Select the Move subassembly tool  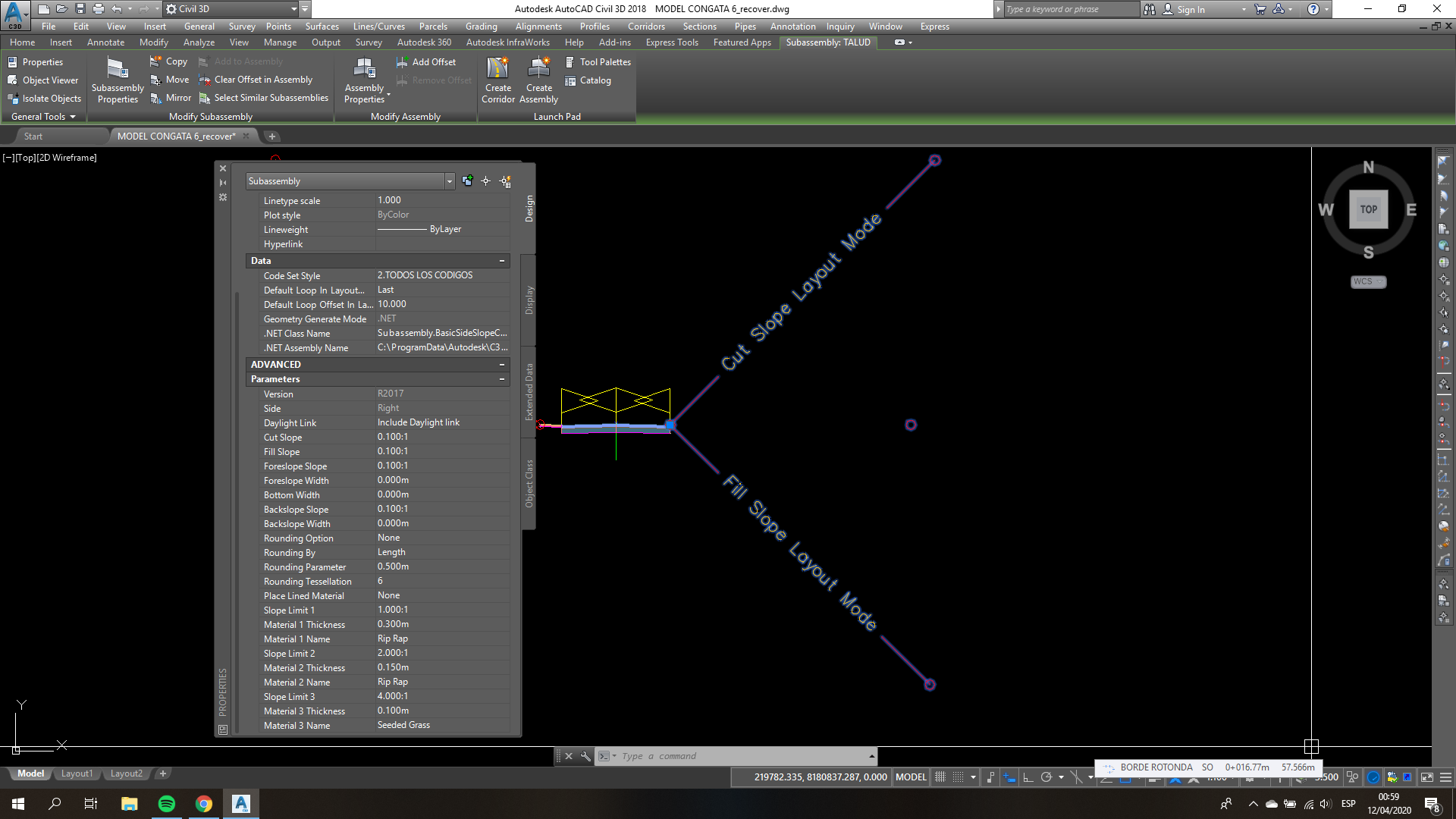tap(169, 80)
